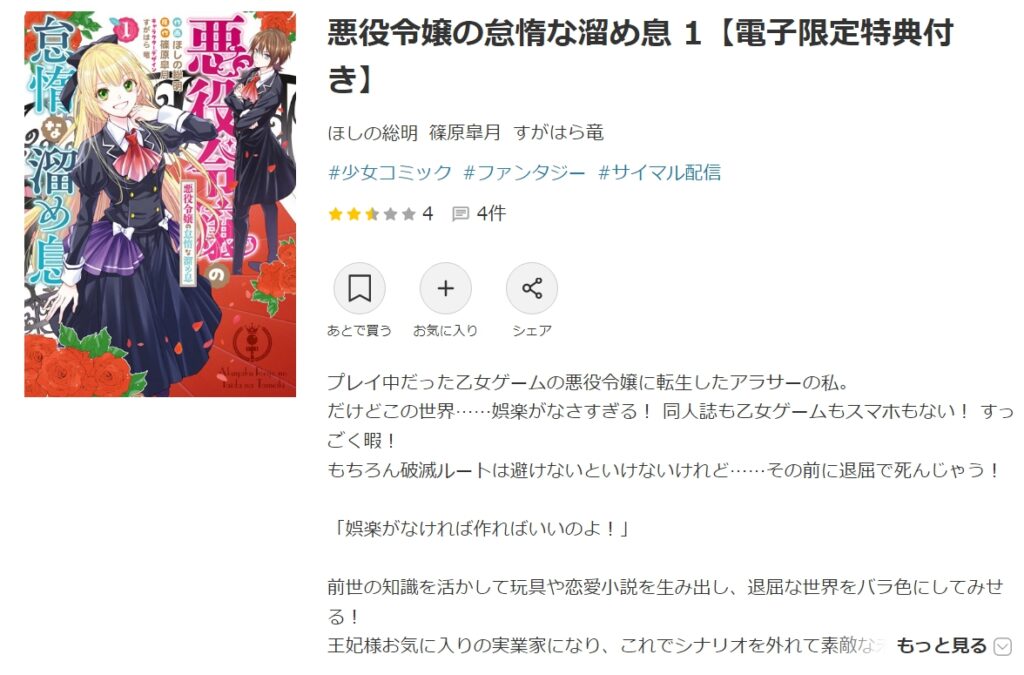Screen dimensions: 1024x675
Task: Select author link 篠原皐月
Action: click(x=465, y=133)
